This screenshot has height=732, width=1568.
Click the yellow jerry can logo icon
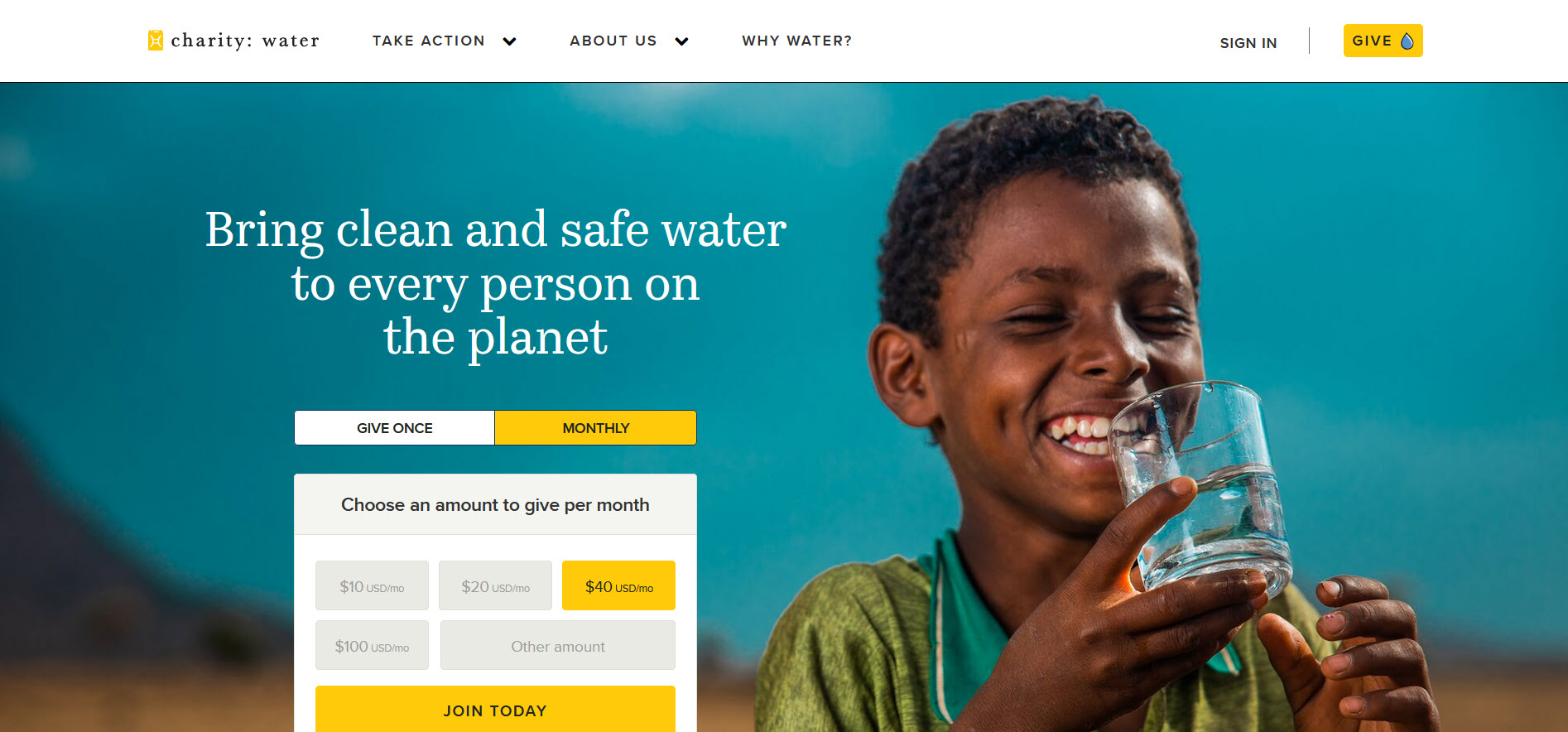click(x=155, y=41)
